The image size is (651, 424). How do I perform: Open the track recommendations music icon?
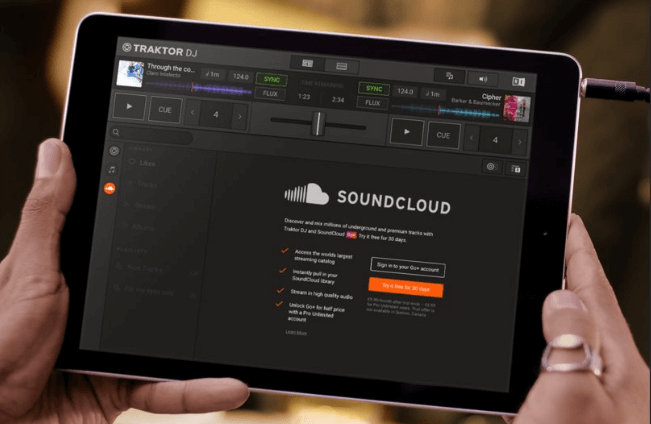449,76
